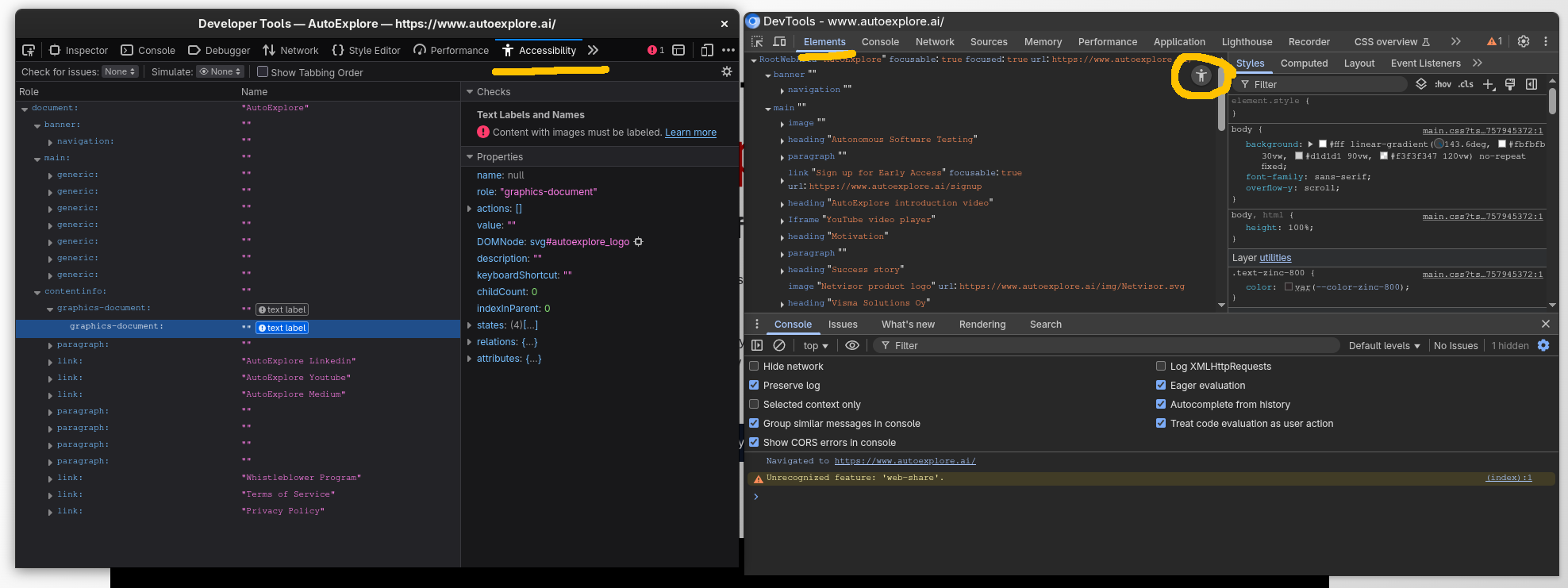1568x588 pixels.
Task: Open the Check for issues dropdown
Action: [121, 72]
